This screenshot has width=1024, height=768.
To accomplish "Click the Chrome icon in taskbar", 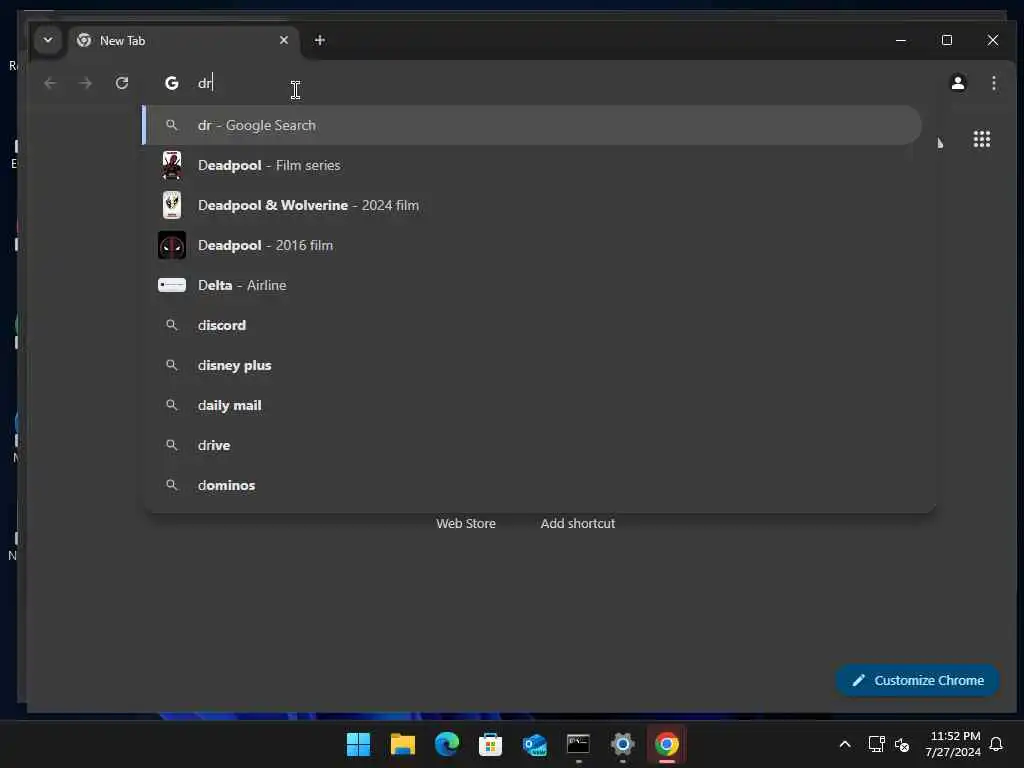I will [667, 744].
